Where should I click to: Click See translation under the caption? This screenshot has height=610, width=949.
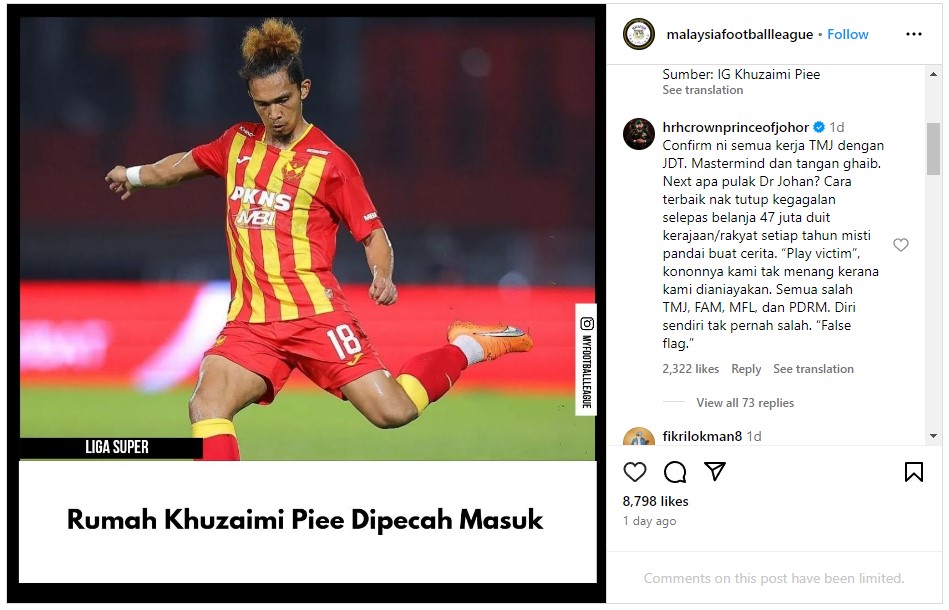click(x=703, y=90)
